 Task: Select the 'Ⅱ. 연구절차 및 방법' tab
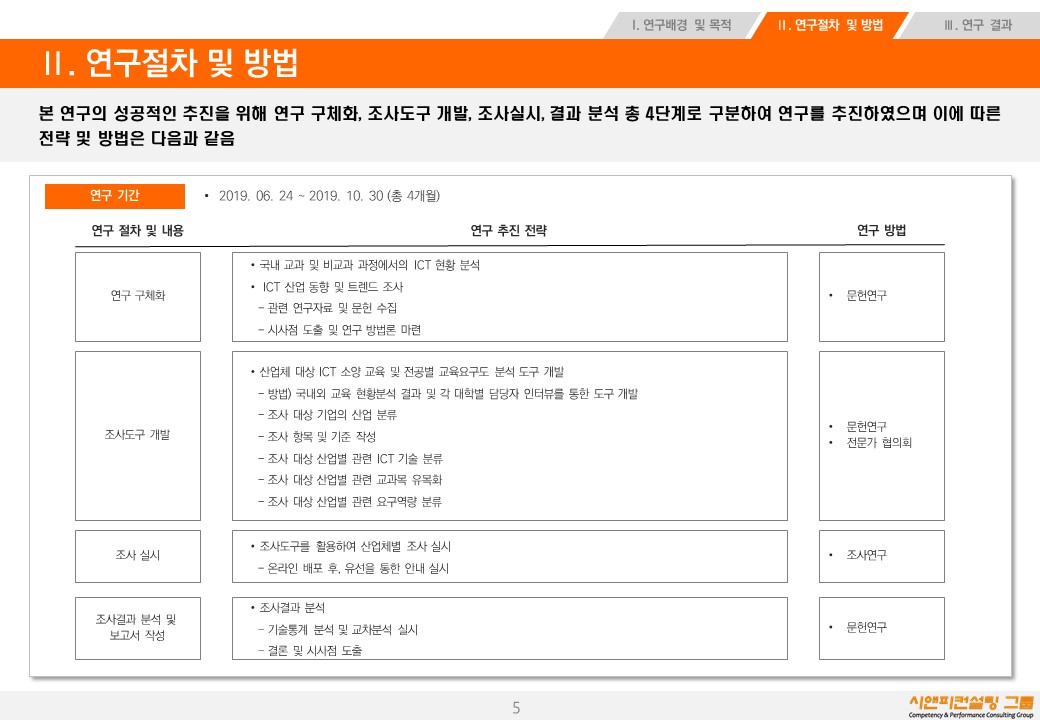[830, 25]
